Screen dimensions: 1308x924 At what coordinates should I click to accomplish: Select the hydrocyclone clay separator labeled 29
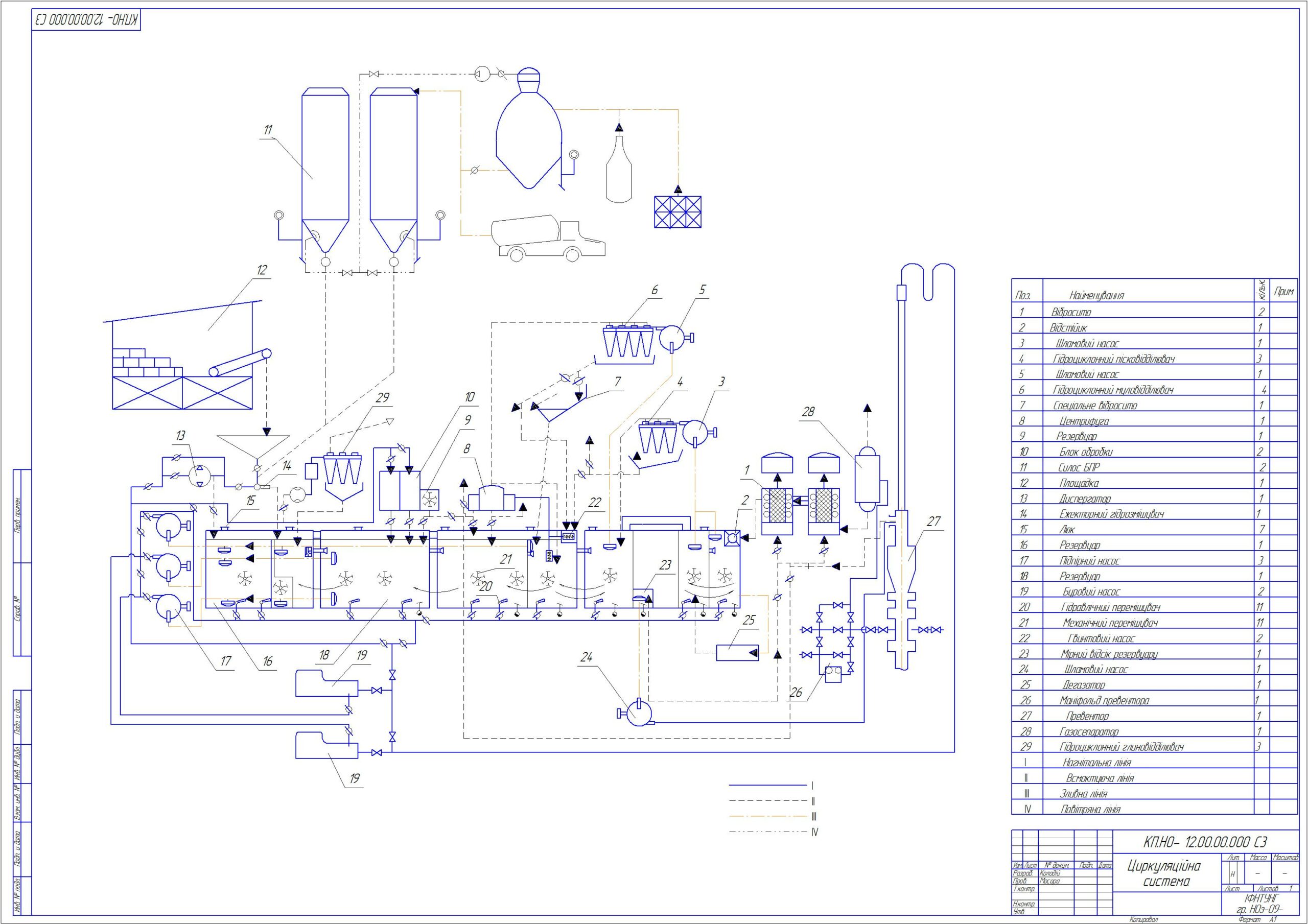pos(342,476)
